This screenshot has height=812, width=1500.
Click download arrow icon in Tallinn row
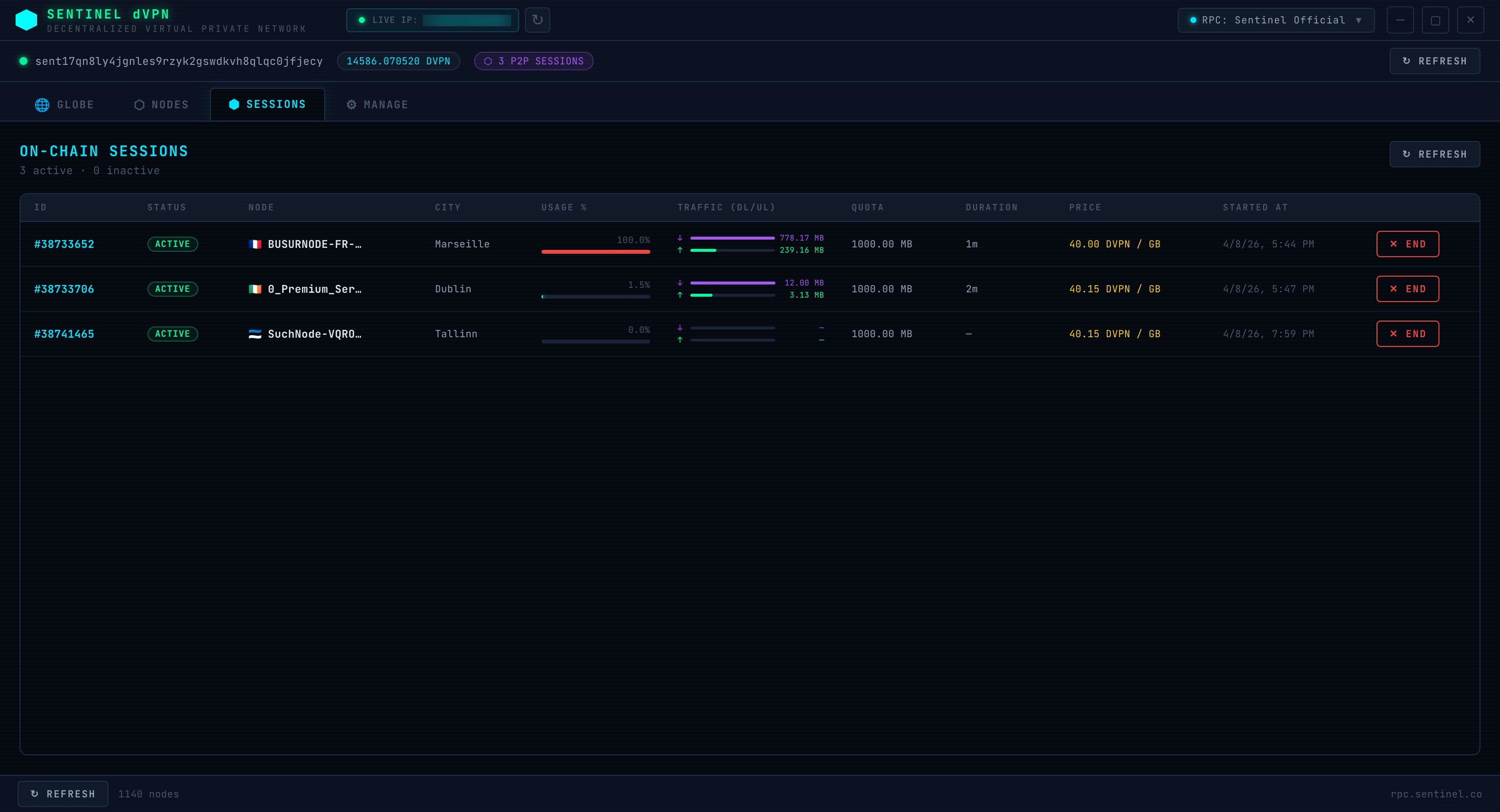pyautogui.click(x=680, y=327)
